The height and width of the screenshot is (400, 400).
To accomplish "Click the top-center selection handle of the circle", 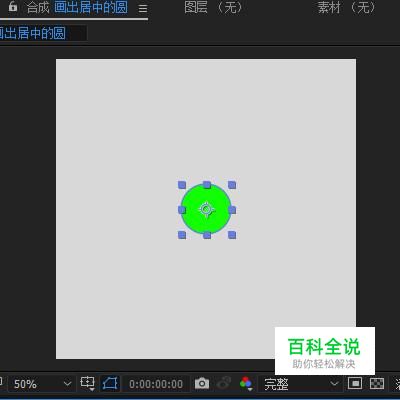I will click(x=207, y=185).
